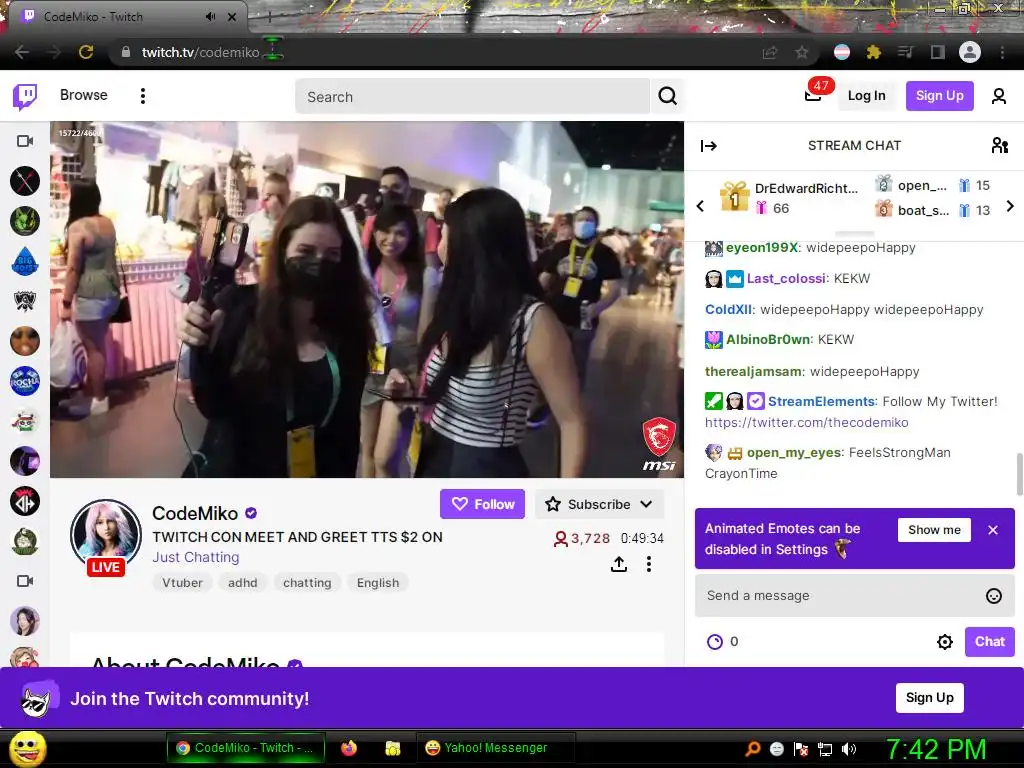Open the thecodemiko Twitter link in chat

(807, 423)
